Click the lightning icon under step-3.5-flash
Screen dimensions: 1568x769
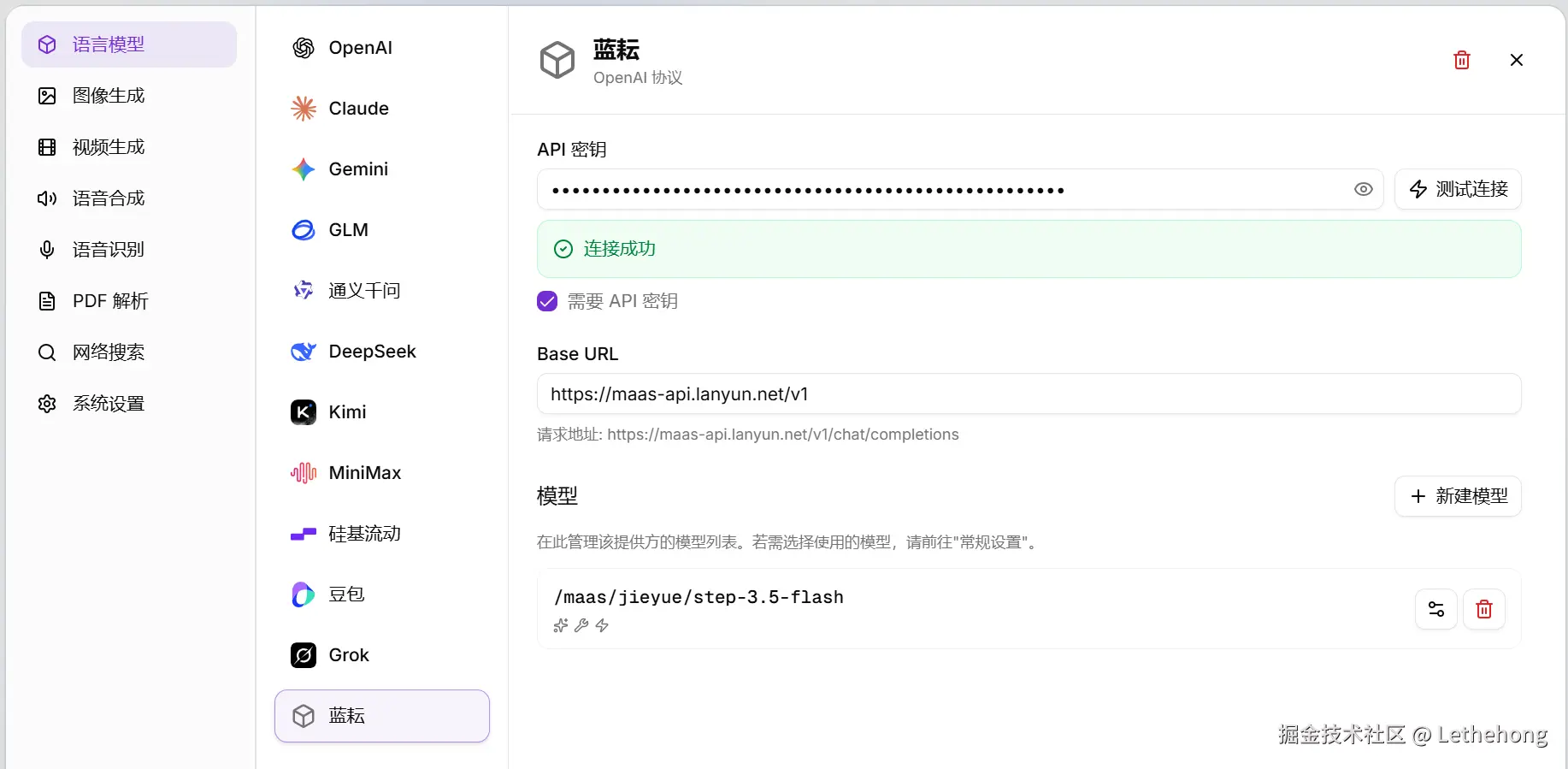coord(602,625)
